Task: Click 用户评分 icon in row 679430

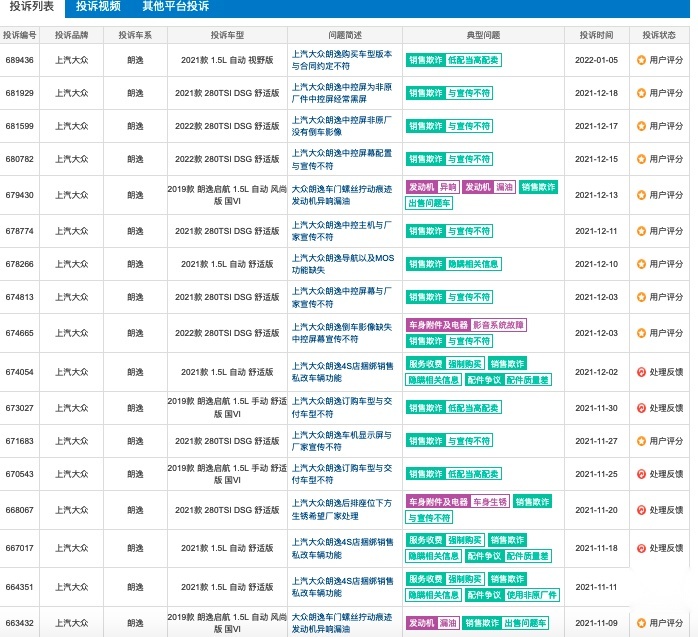Action: tap(641, 195)
